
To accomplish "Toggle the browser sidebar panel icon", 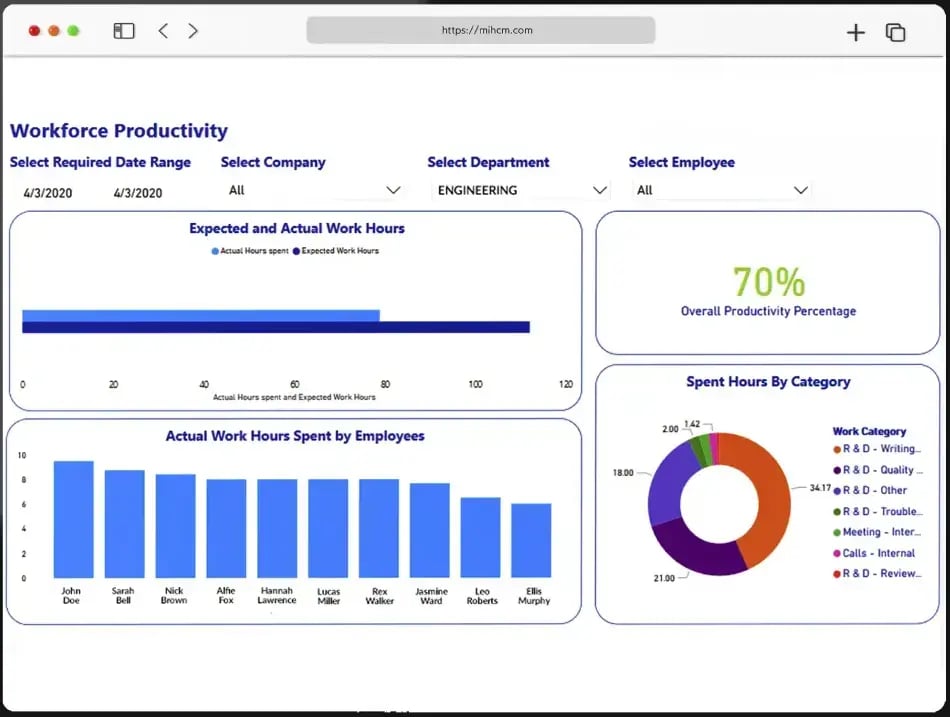I will pyautogui.click(x=124, y=30).
